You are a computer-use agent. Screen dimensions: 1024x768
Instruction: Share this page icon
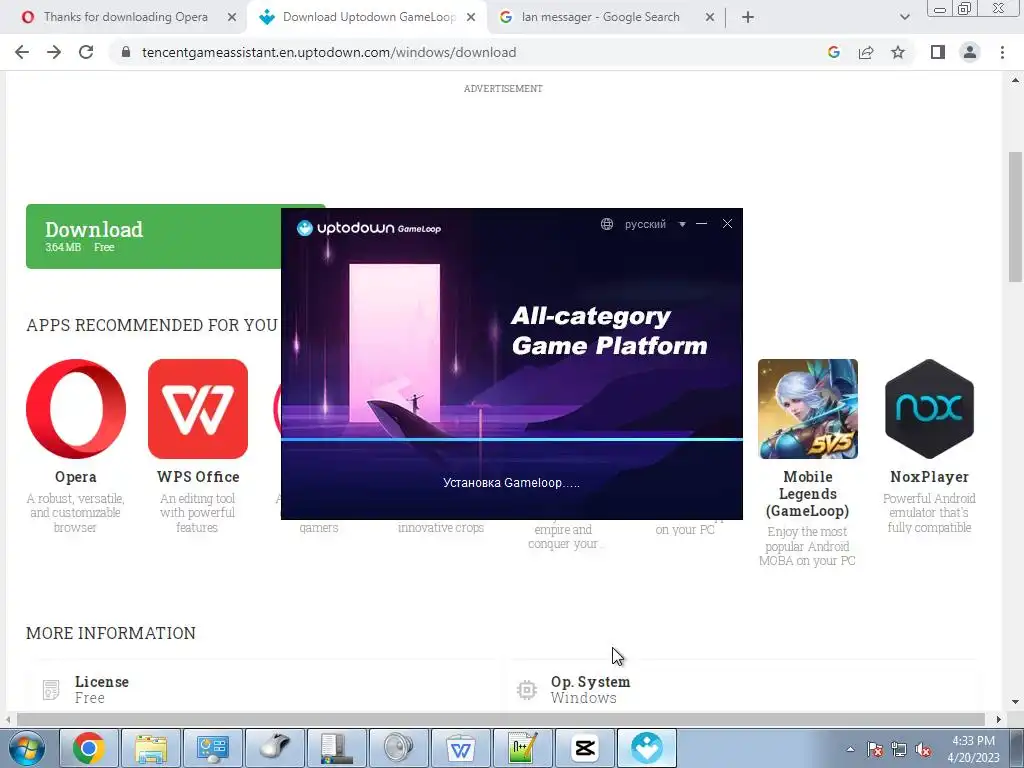(x=866, y=52)
